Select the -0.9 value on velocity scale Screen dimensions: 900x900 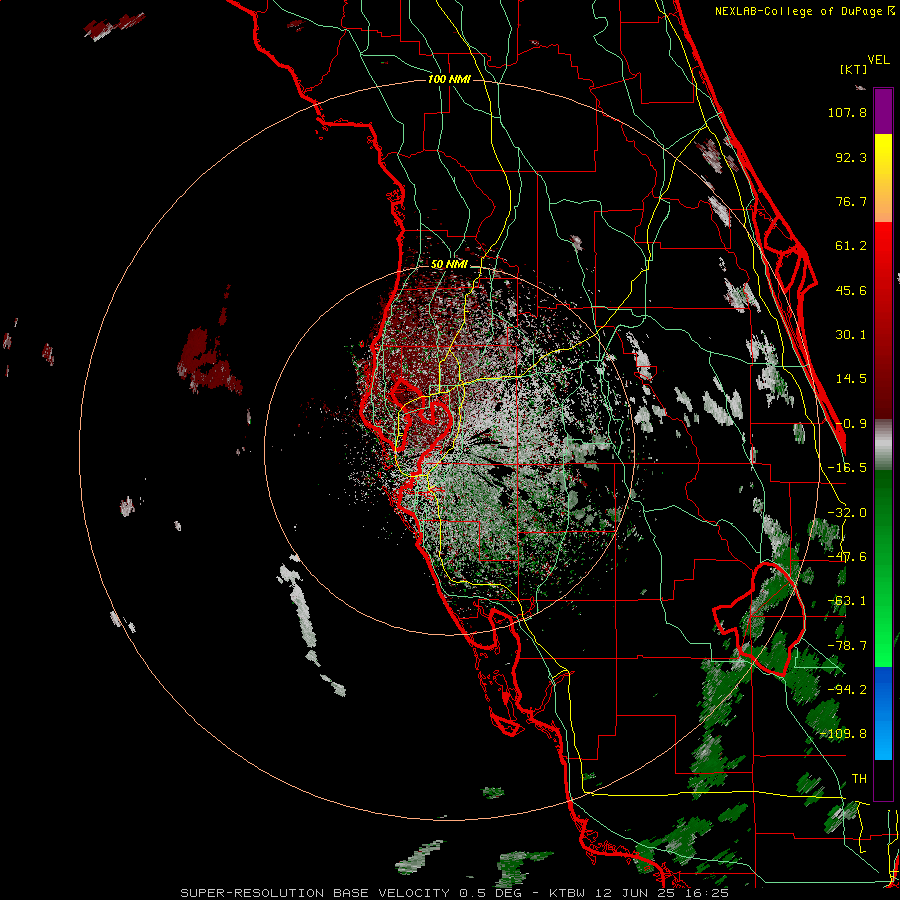[x=851, y=424]
